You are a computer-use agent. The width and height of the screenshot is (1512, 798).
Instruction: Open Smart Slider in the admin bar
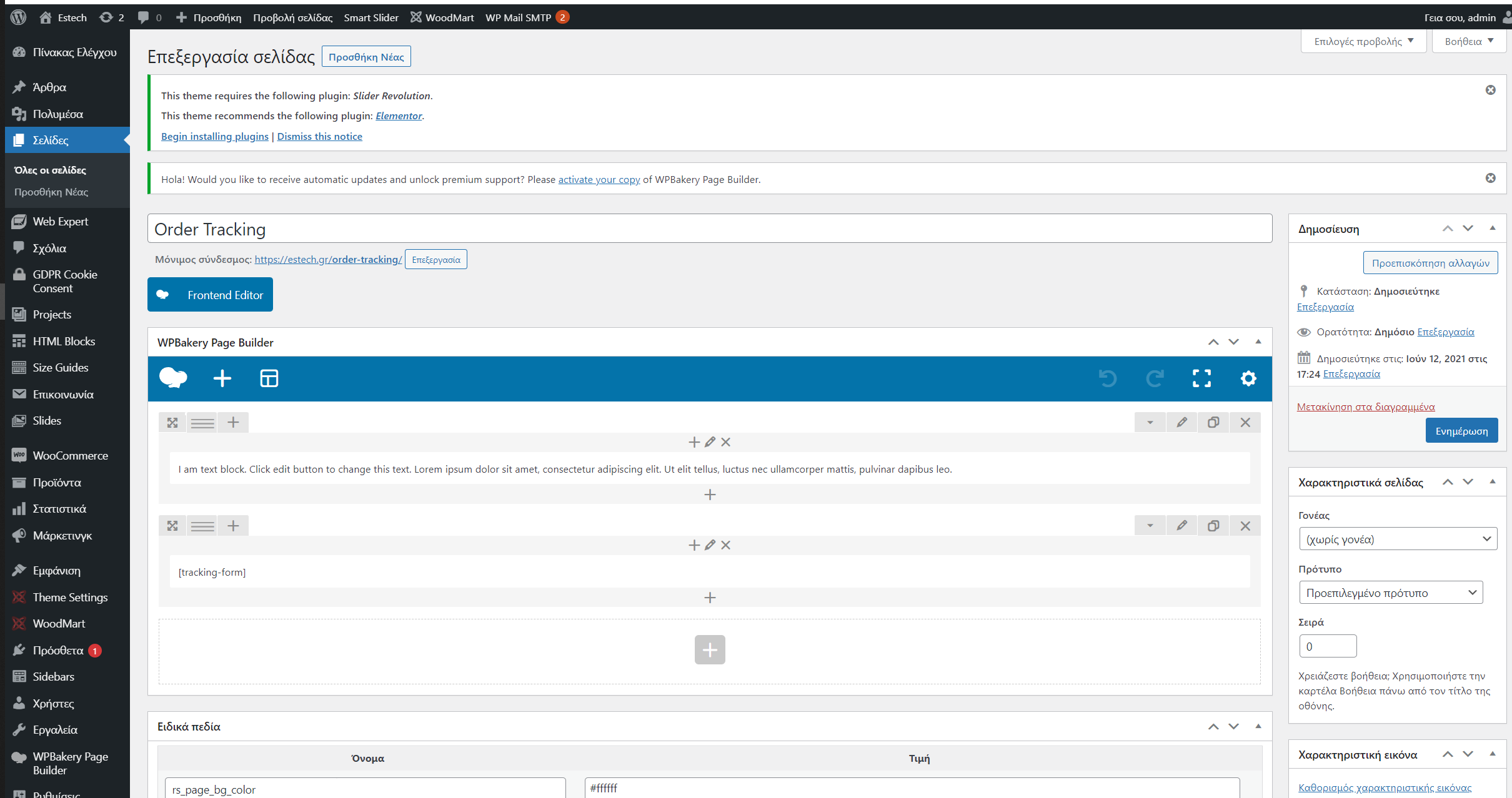pyautogui.click(x=371, y=17)
